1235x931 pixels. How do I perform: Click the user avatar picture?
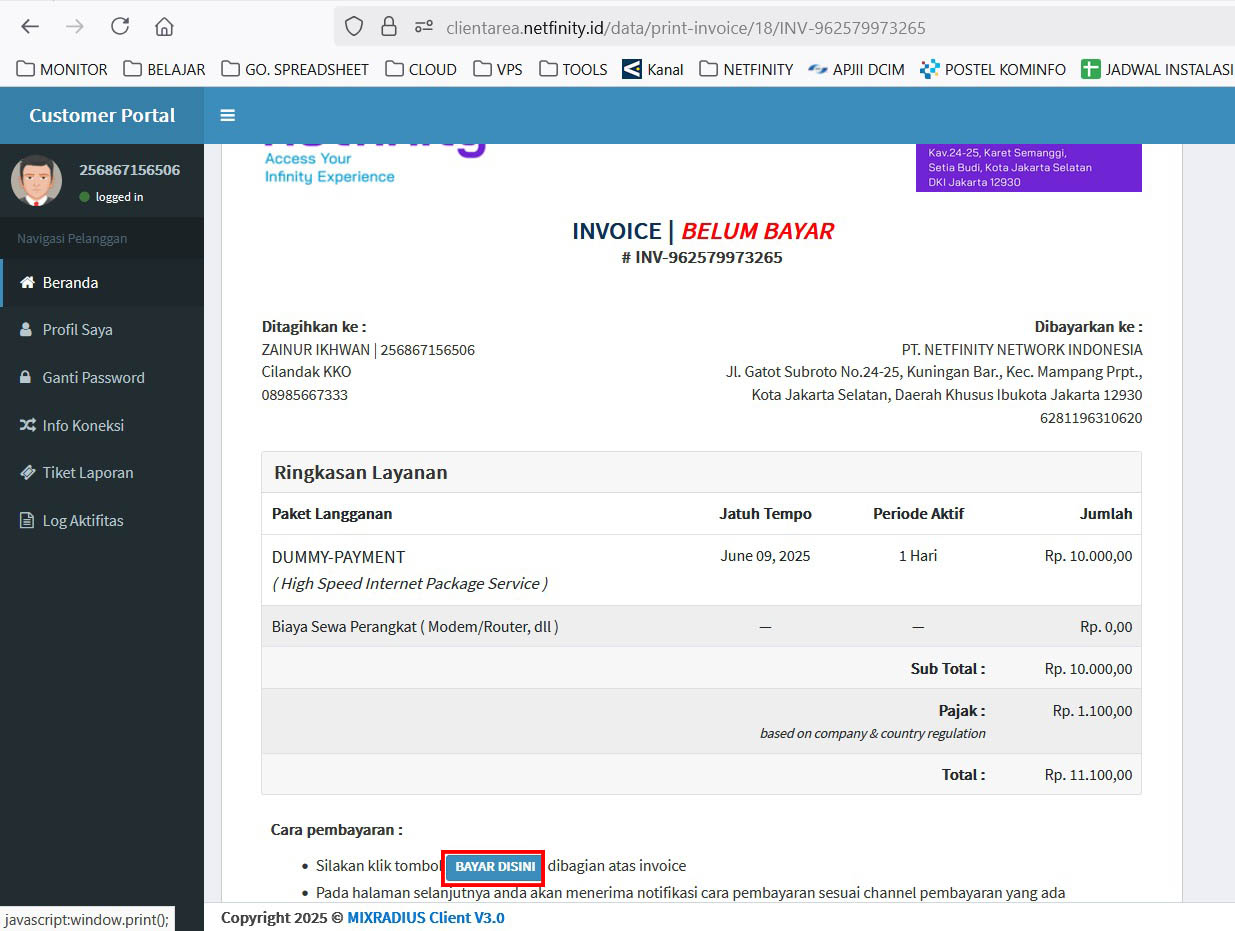(x=36, y=181)
